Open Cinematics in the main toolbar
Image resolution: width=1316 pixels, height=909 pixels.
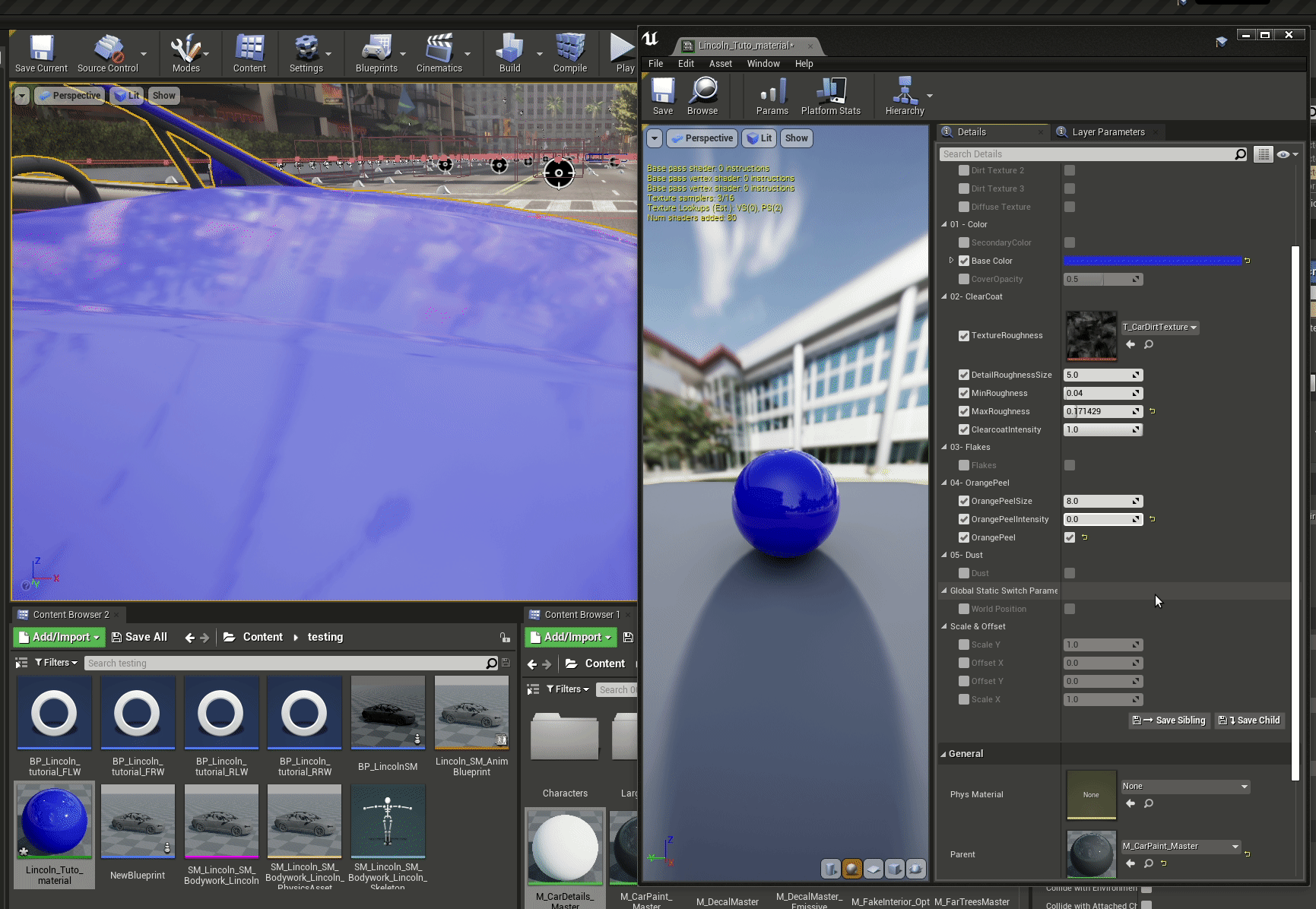(439, 53)
